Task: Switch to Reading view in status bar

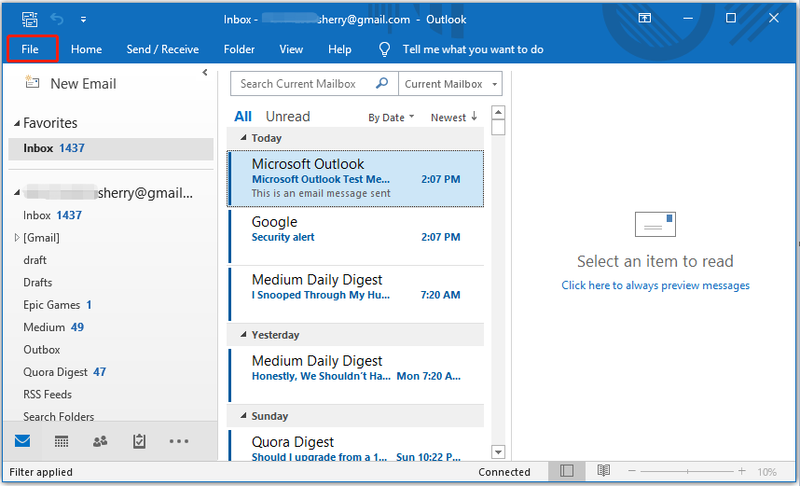Action: [x=604, y=471]
